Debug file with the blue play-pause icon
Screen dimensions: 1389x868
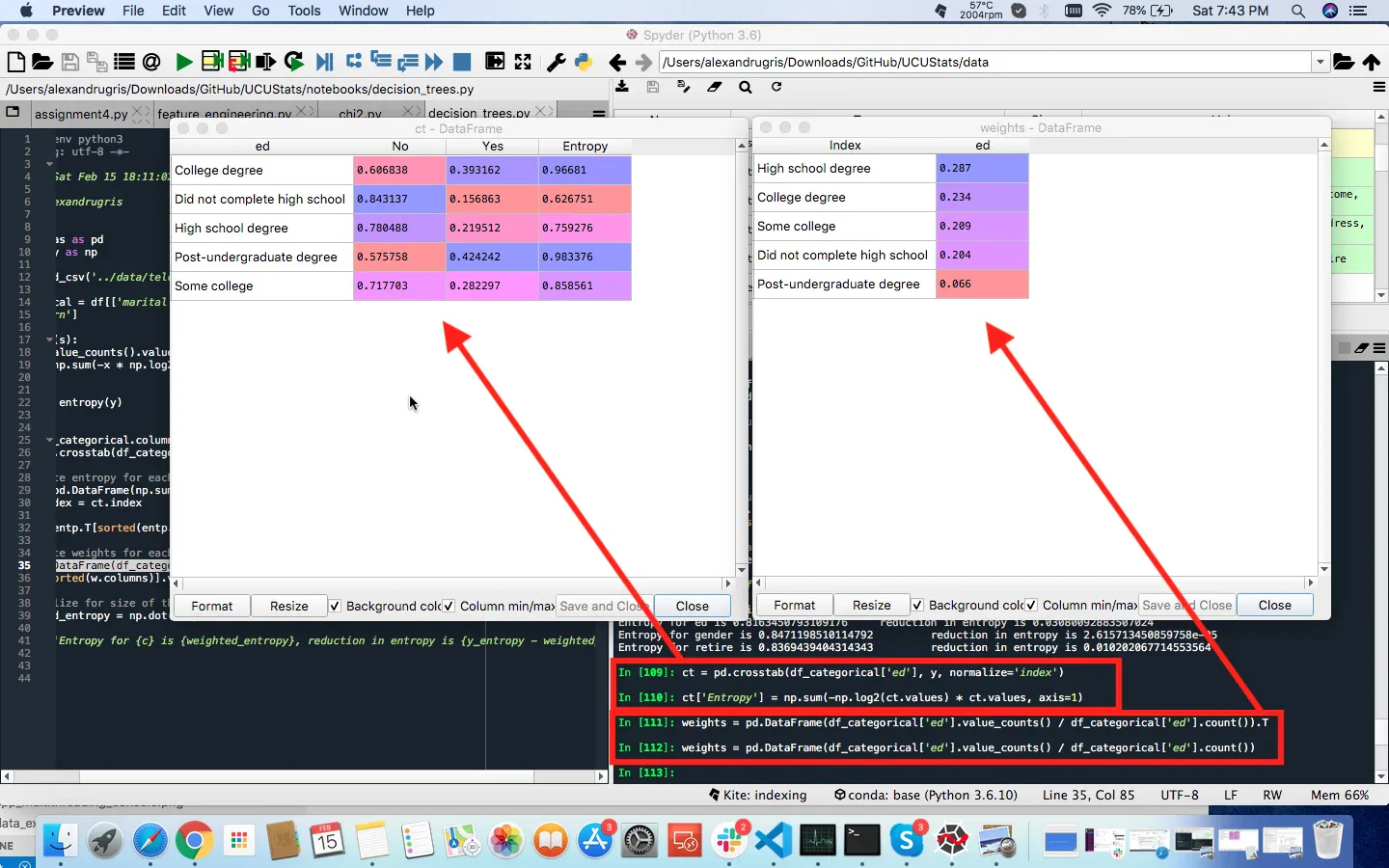coord(325,62)
